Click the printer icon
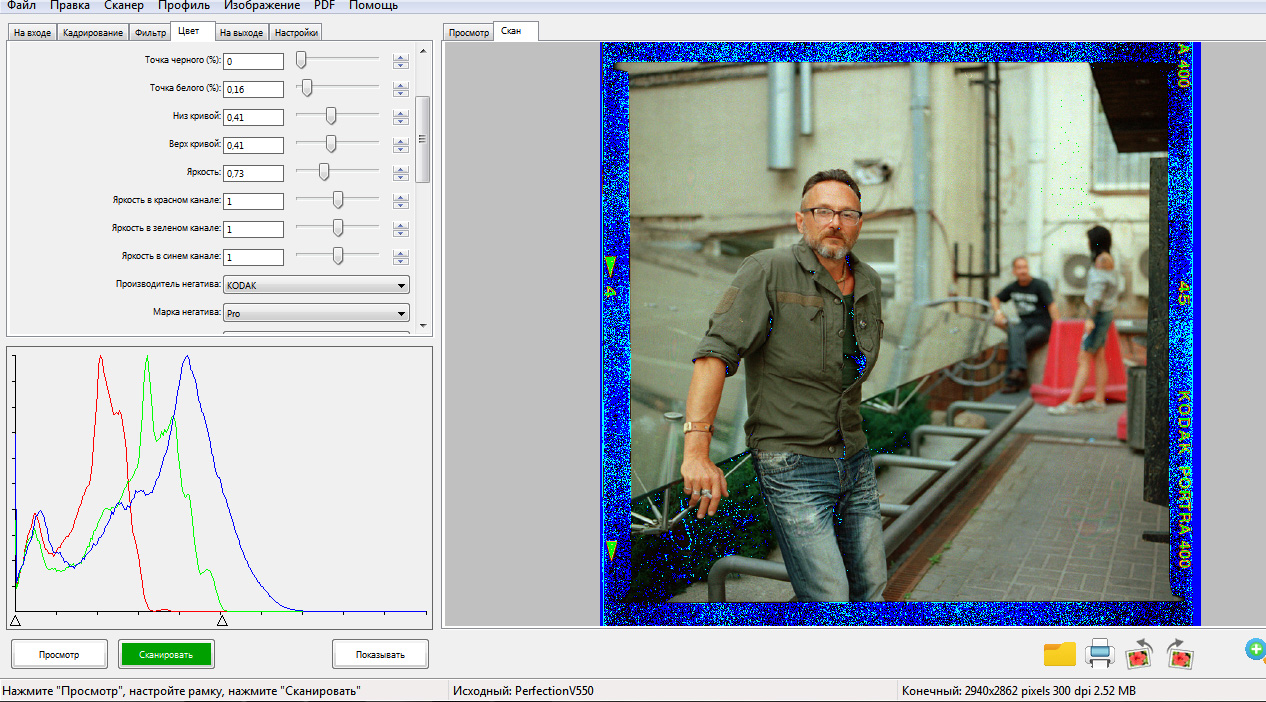The width and height of the screenshot is (1266, 702). tap(1100, 654)
